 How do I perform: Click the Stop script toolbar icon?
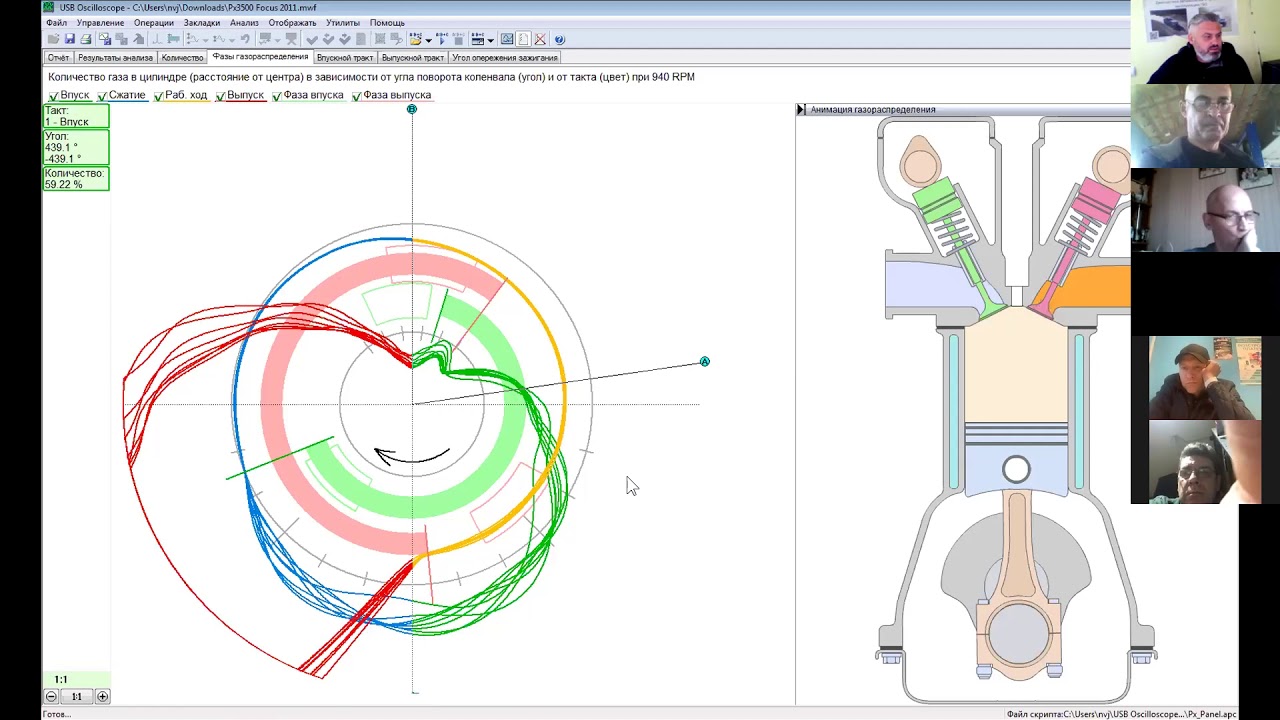[458, 39]
